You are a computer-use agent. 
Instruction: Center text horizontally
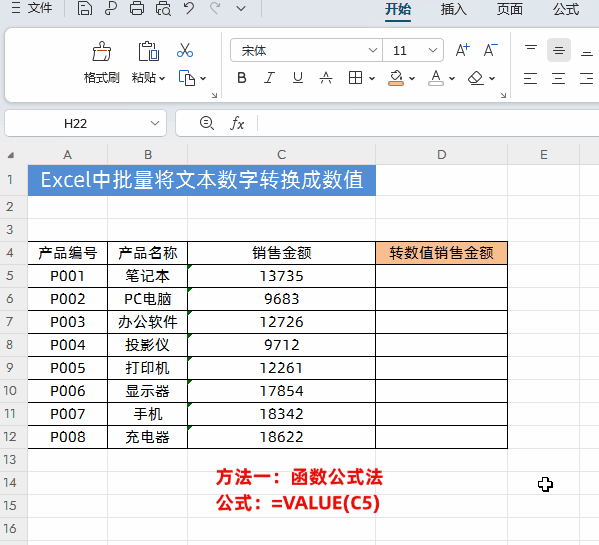point(559,78)
